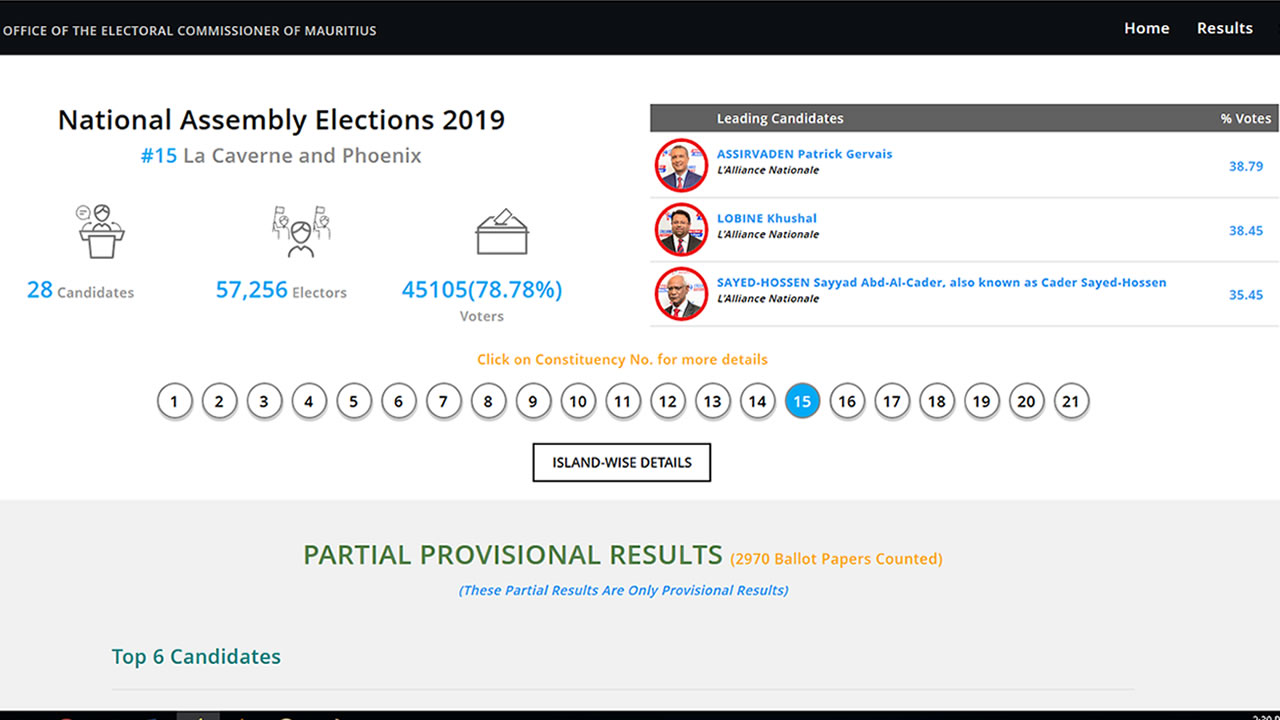This screenshot has width=1280, height=720.
Task: Open the Home menu item
Action: [1146, 28]
